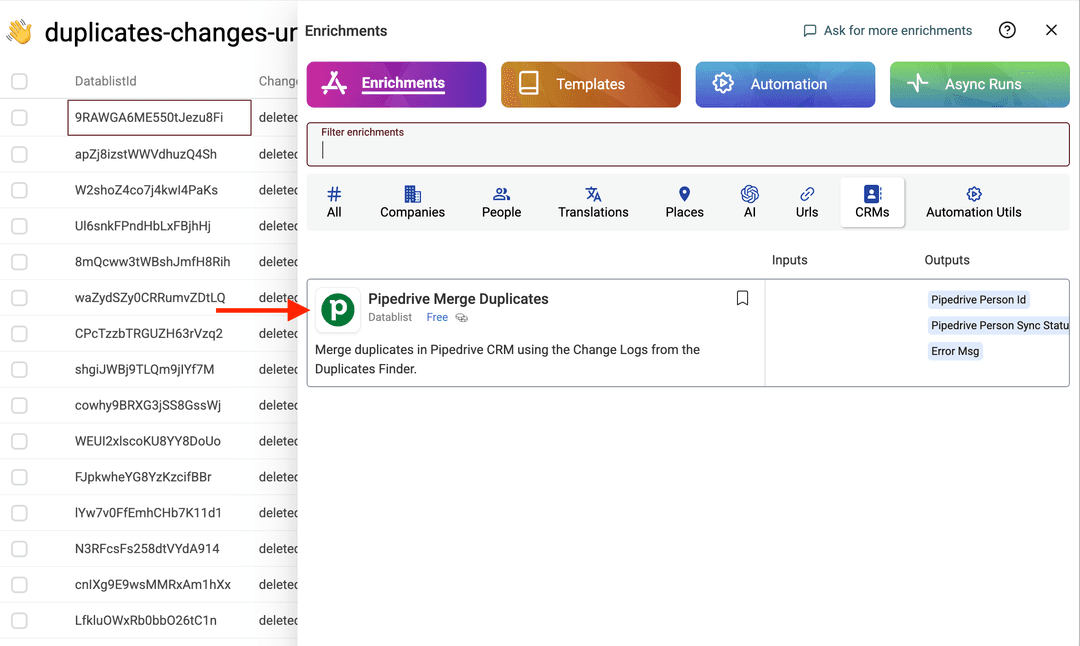This screenshot has height=646, width=1080.
Task: Select the Urls link icon
Action: click(806, 194)
